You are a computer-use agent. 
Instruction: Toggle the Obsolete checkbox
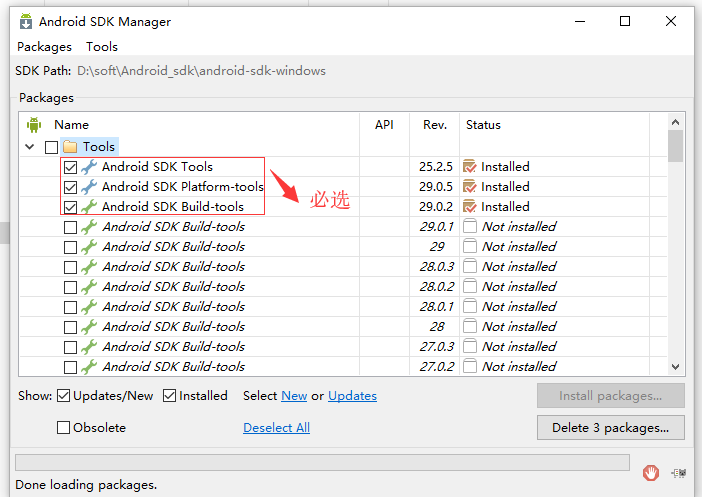click(x=64, y=428)
